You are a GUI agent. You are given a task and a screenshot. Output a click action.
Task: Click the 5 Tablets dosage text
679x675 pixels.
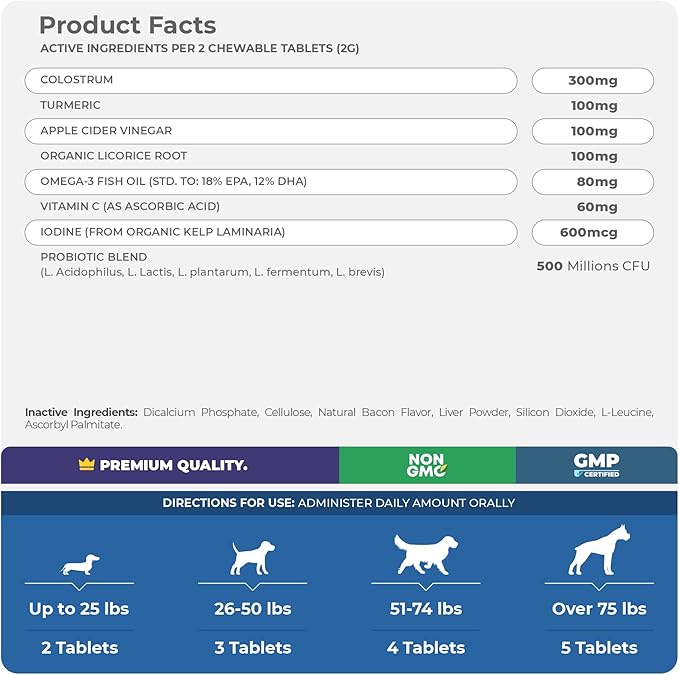tap(600, 648)
